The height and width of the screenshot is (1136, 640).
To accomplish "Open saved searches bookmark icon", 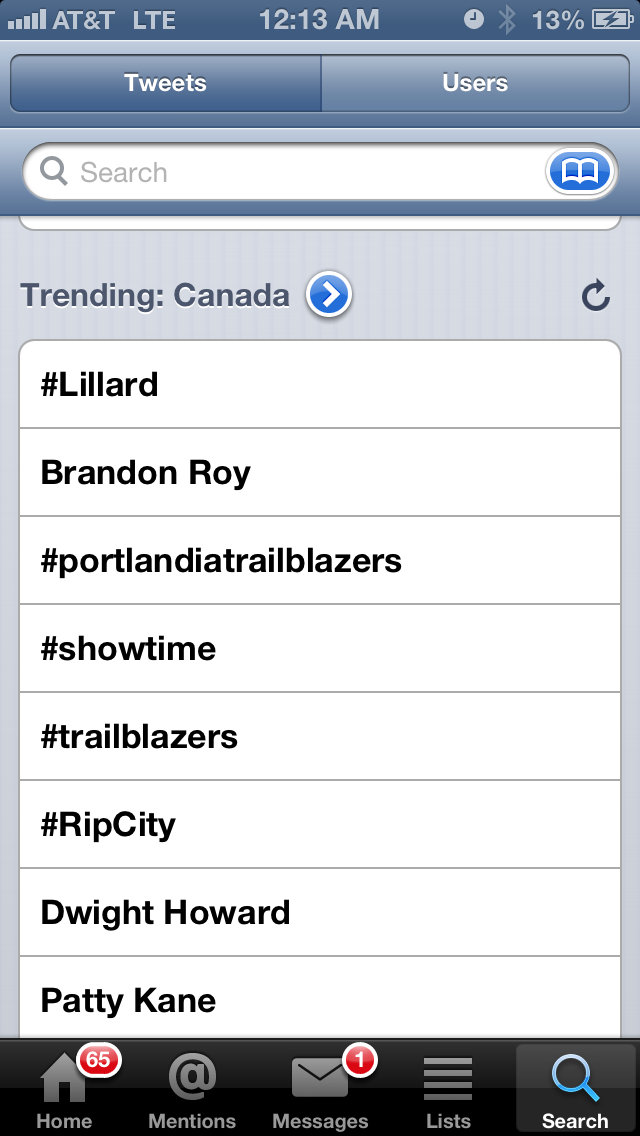I will coord(579,173).
